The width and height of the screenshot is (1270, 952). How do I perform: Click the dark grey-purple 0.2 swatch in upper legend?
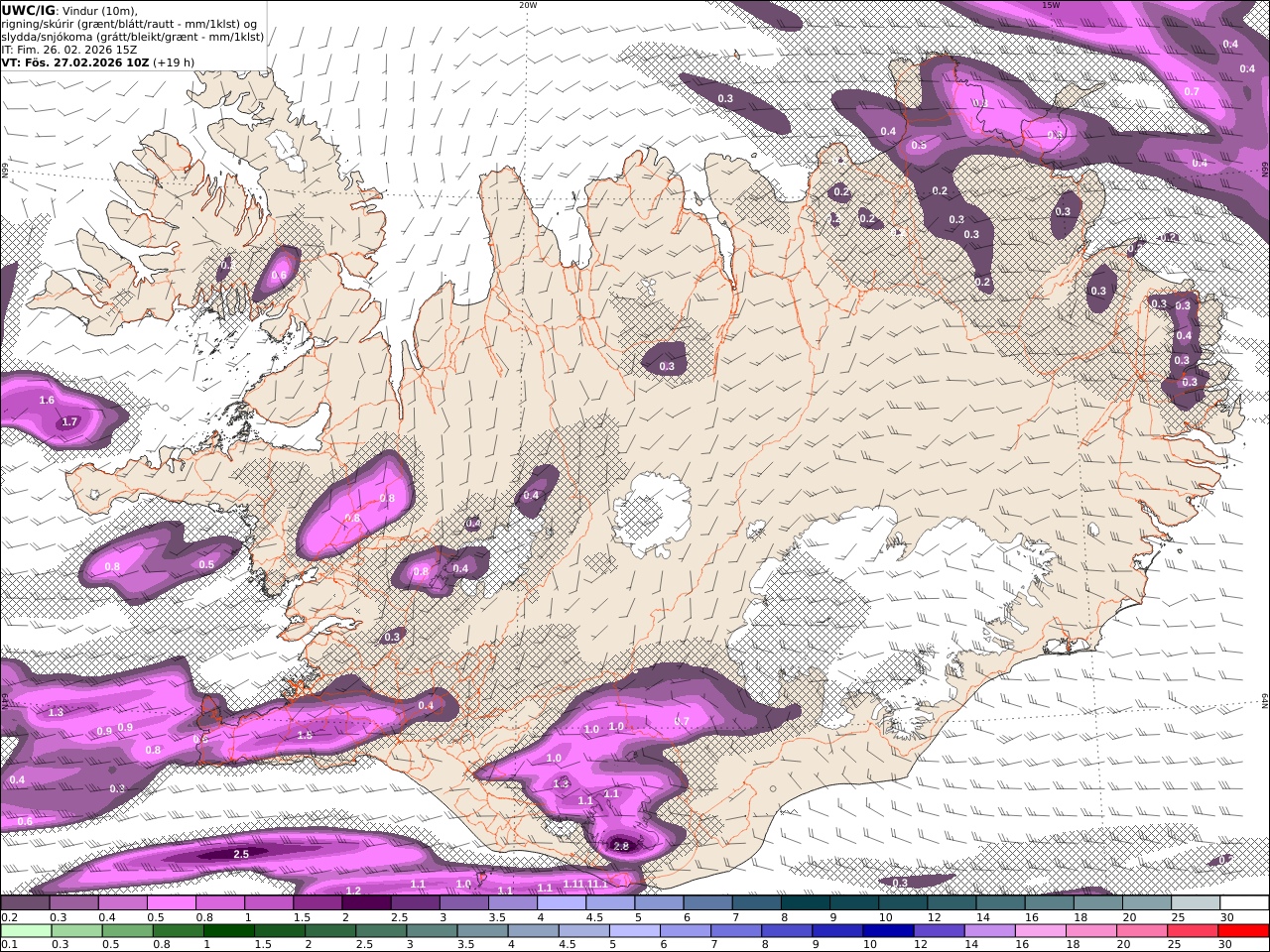[25, 903]
